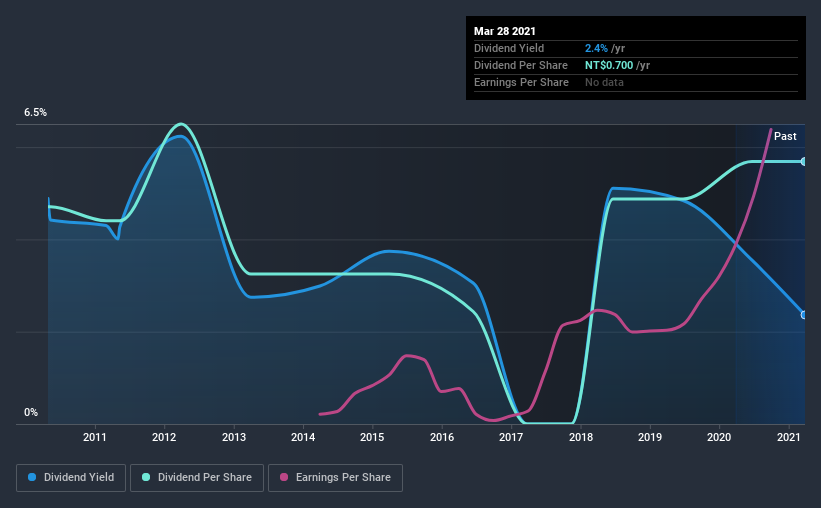Click the Dividend Yield endpoint marker
821x508 pixels.
click(804, 315)
